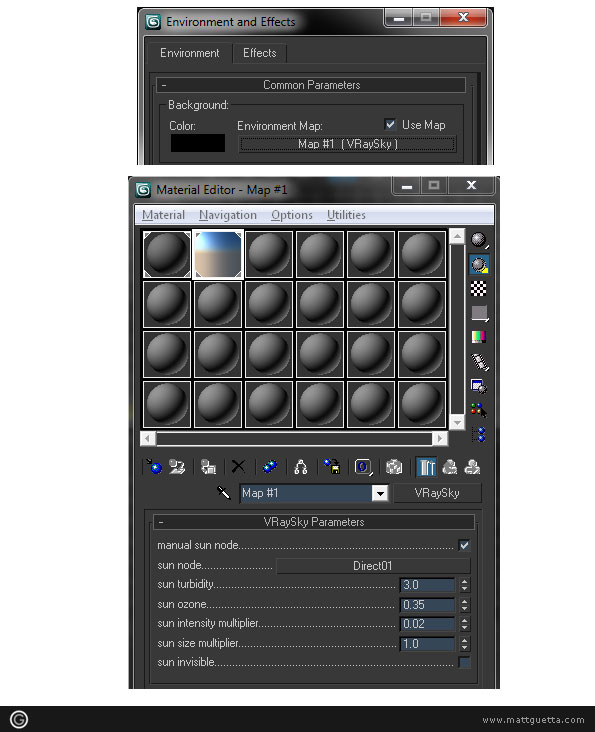Click the sun turbidity value field
The width and height of the screenshot is (595, 732).
pos(427,585)
